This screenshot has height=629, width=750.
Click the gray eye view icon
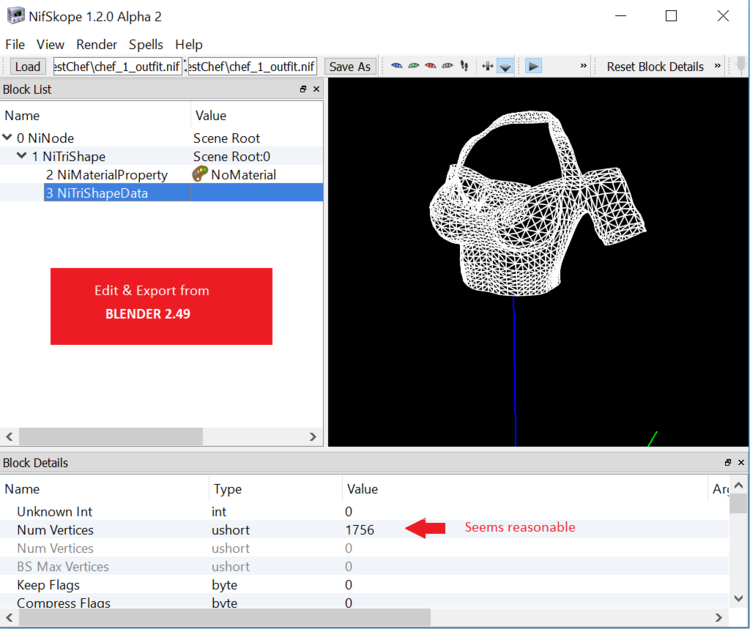click(447, 66)
